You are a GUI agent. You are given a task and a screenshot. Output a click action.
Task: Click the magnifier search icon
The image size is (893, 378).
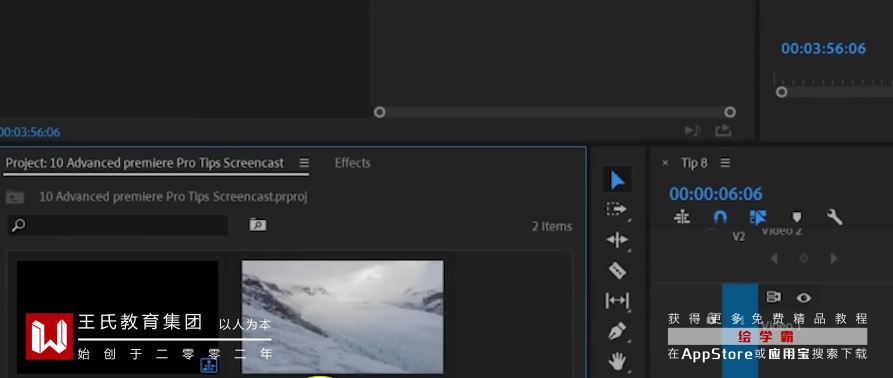pyautogui.click(x=18, y=225)
